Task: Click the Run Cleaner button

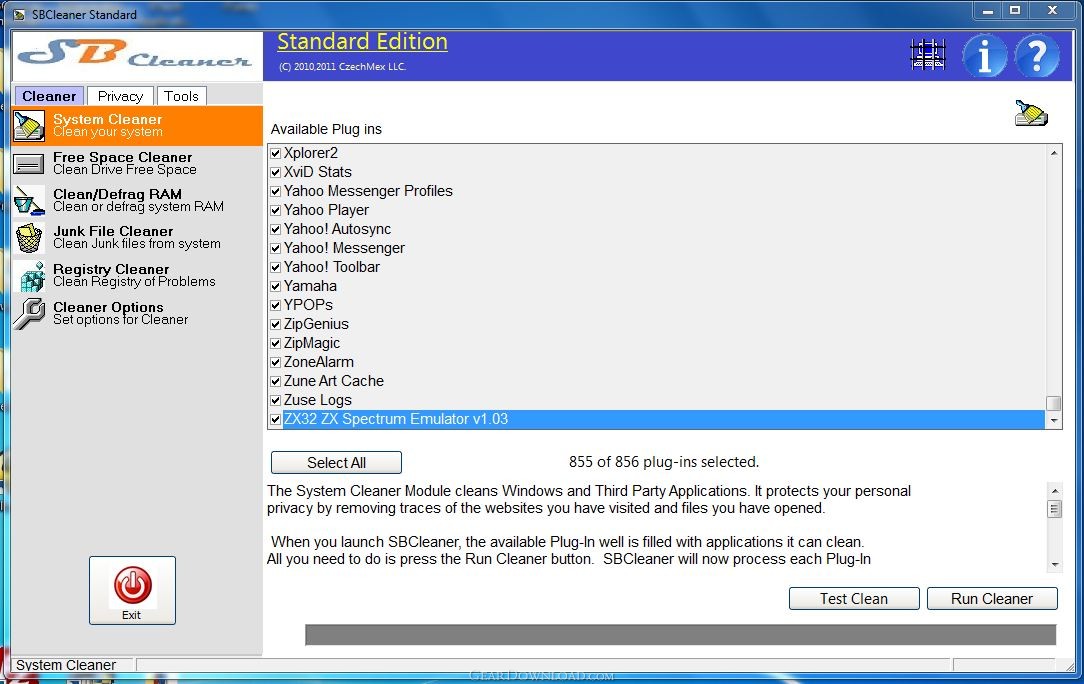Action: [992, 599]
